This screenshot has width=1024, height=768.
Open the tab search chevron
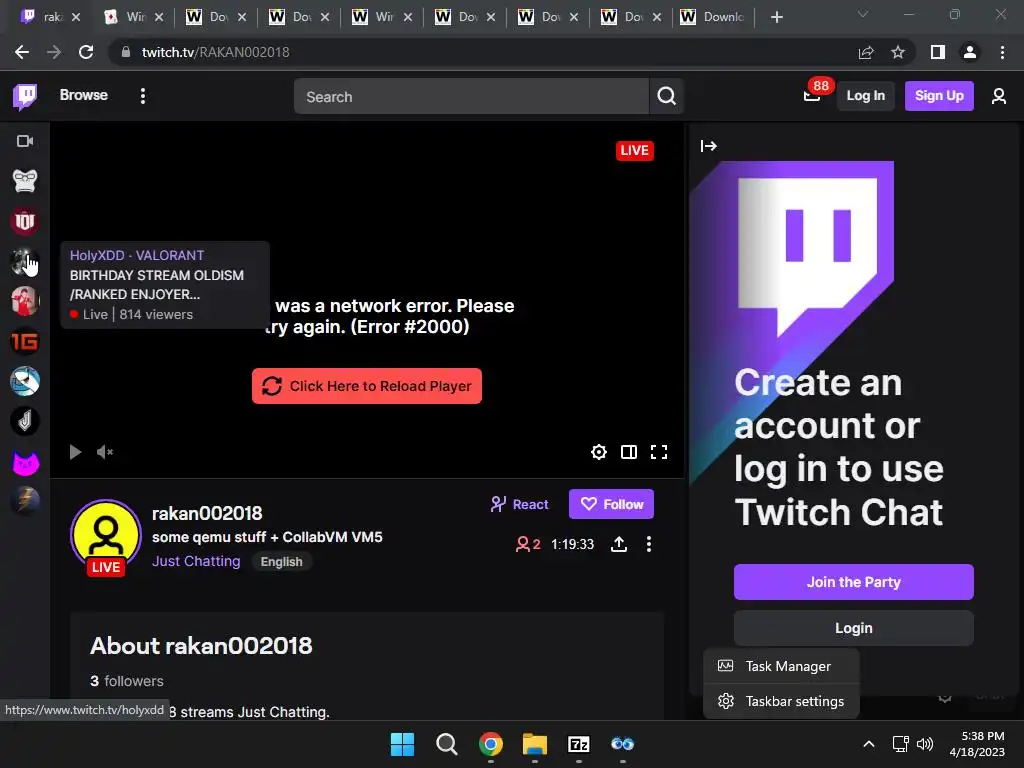coord(863,14)
